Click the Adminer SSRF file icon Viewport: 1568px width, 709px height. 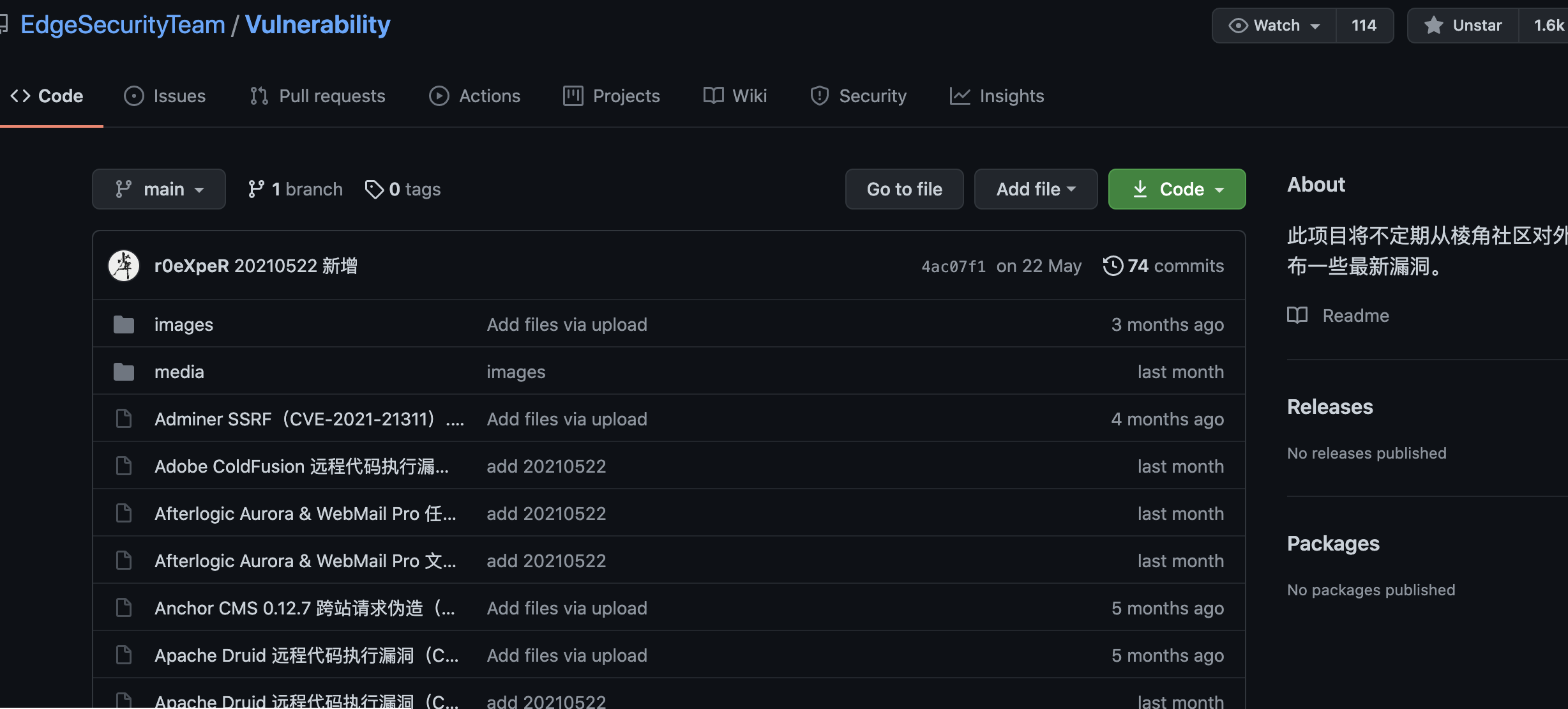click(x=124, y=419)
